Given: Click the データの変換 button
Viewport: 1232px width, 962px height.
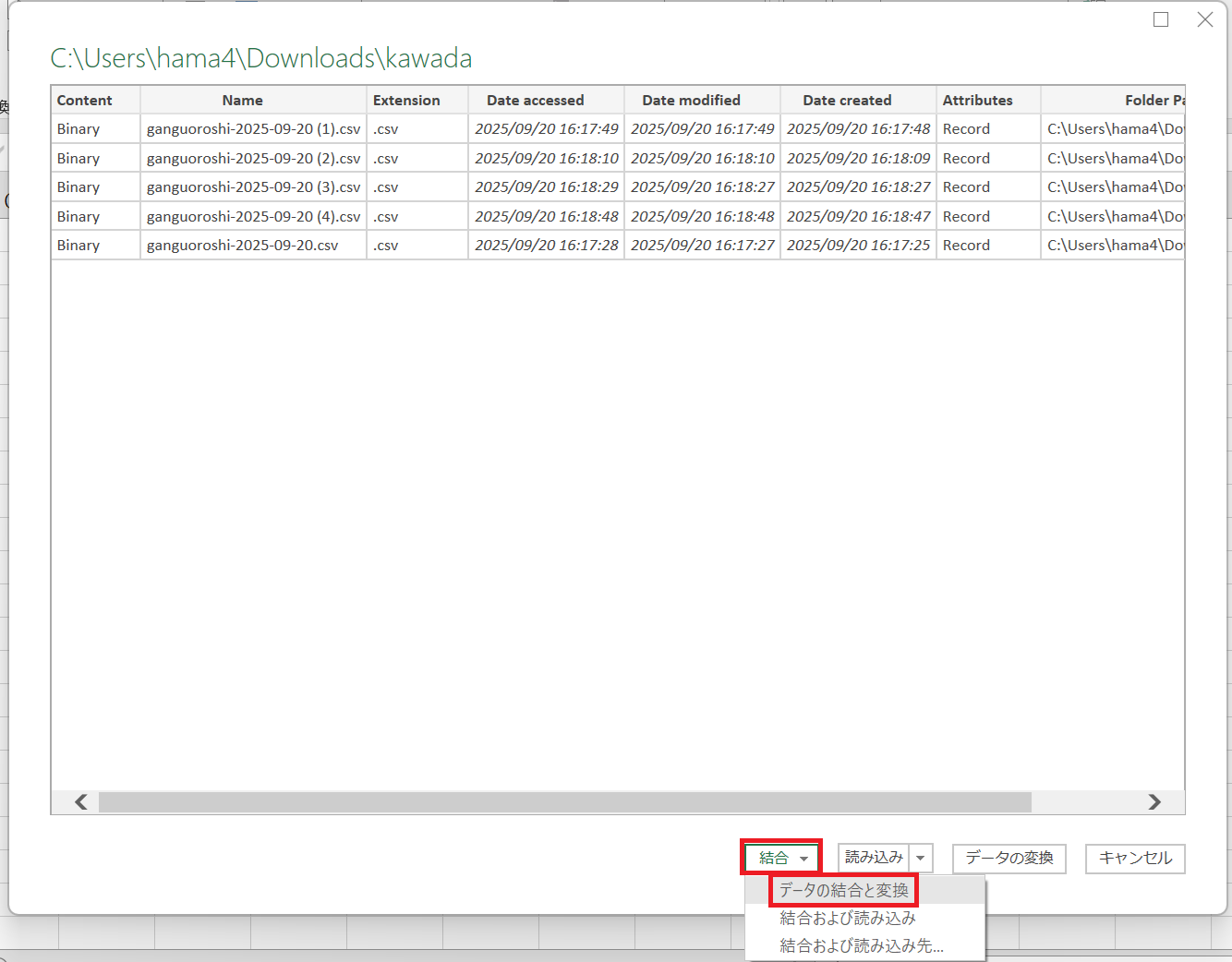Looking at the screenshot, I should (1009, 858).
